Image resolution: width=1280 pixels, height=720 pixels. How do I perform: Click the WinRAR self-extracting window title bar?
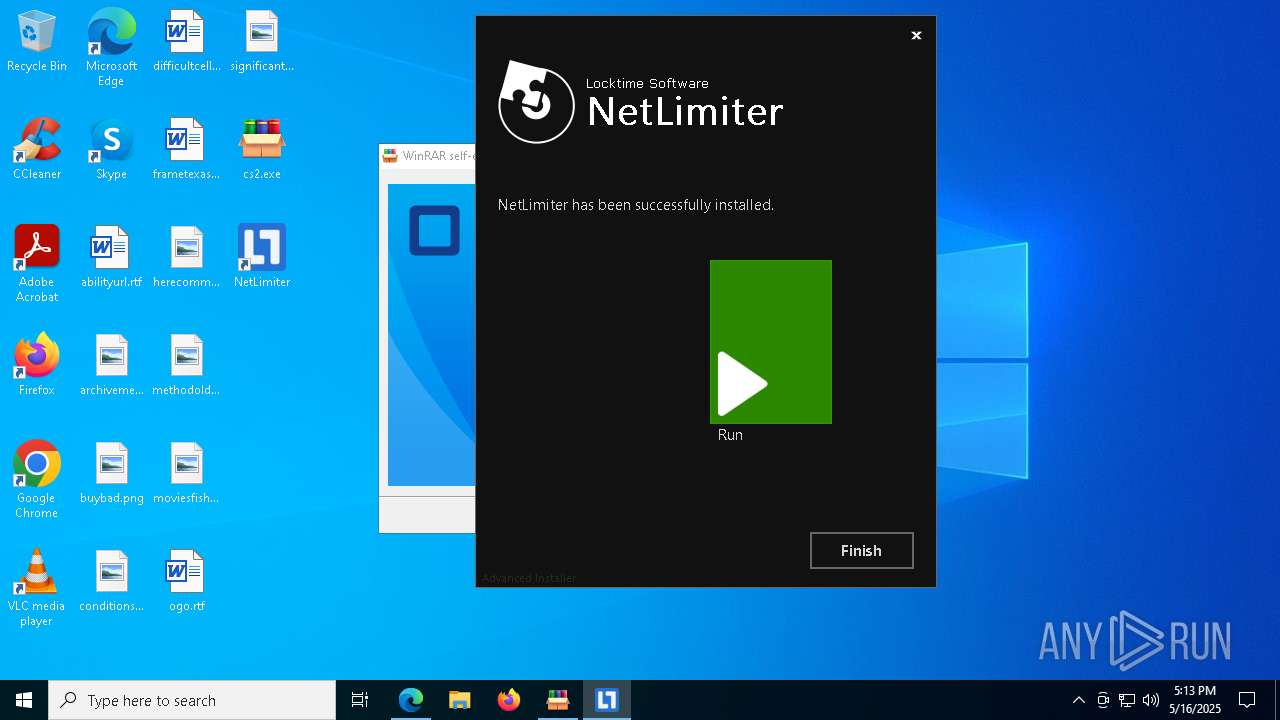tap(428, 156)
